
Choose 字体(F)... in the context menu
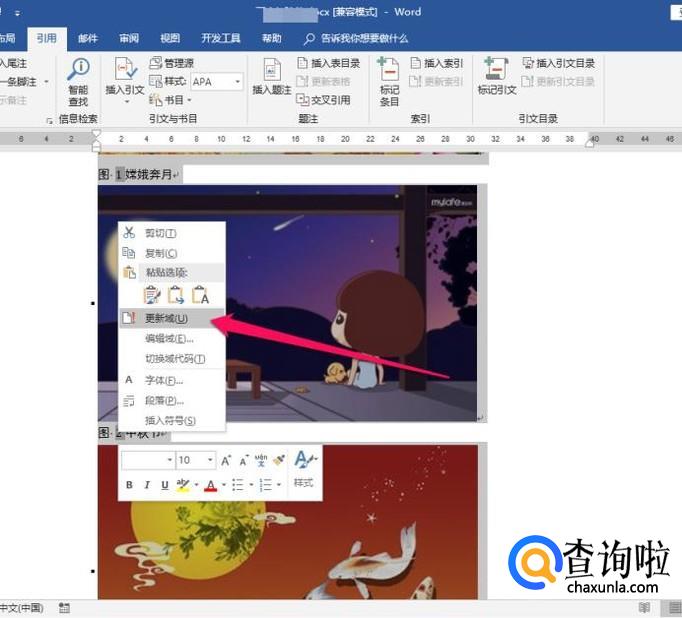(x=172, y=380)
